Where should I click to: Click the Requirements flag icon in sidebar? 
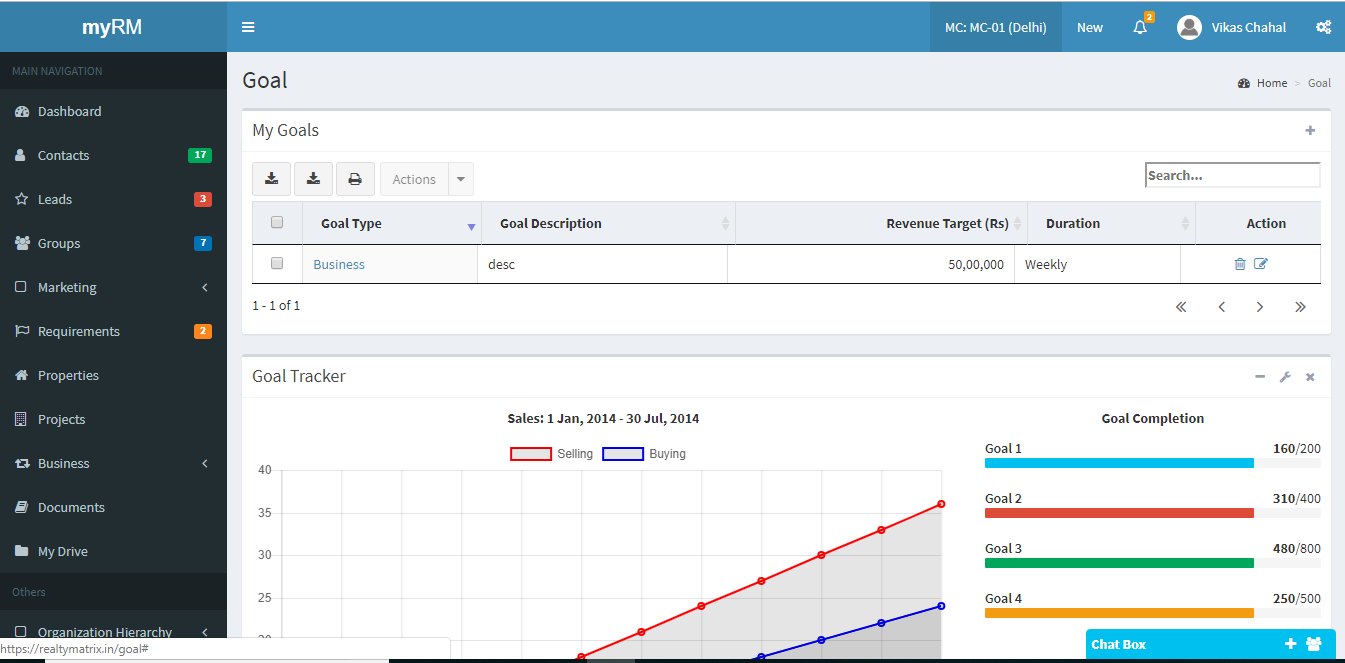[21, 331]
